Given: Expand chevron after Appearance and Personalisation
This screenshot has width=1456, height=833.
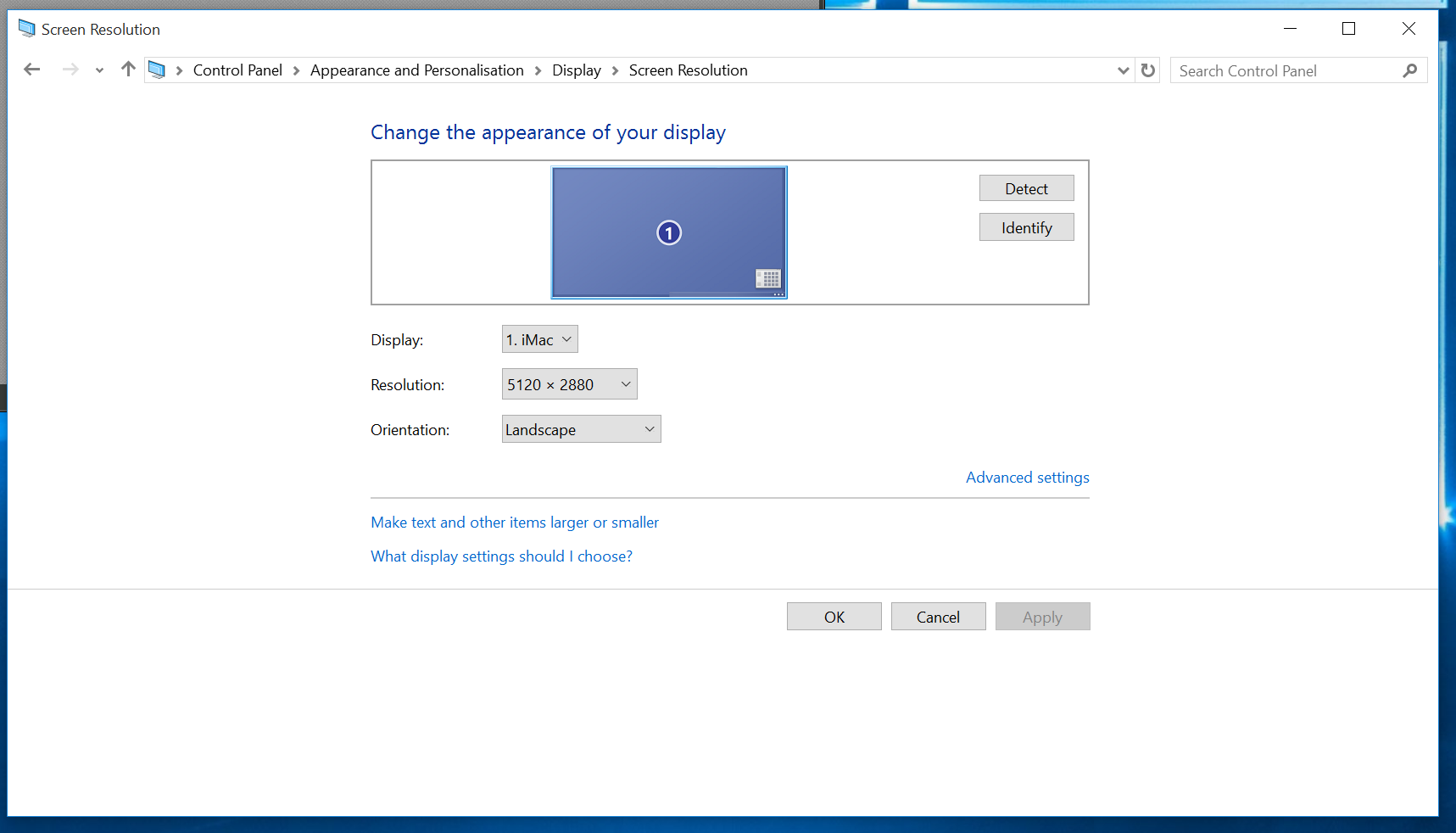Looking at the screenshot, I should [538, 70].
